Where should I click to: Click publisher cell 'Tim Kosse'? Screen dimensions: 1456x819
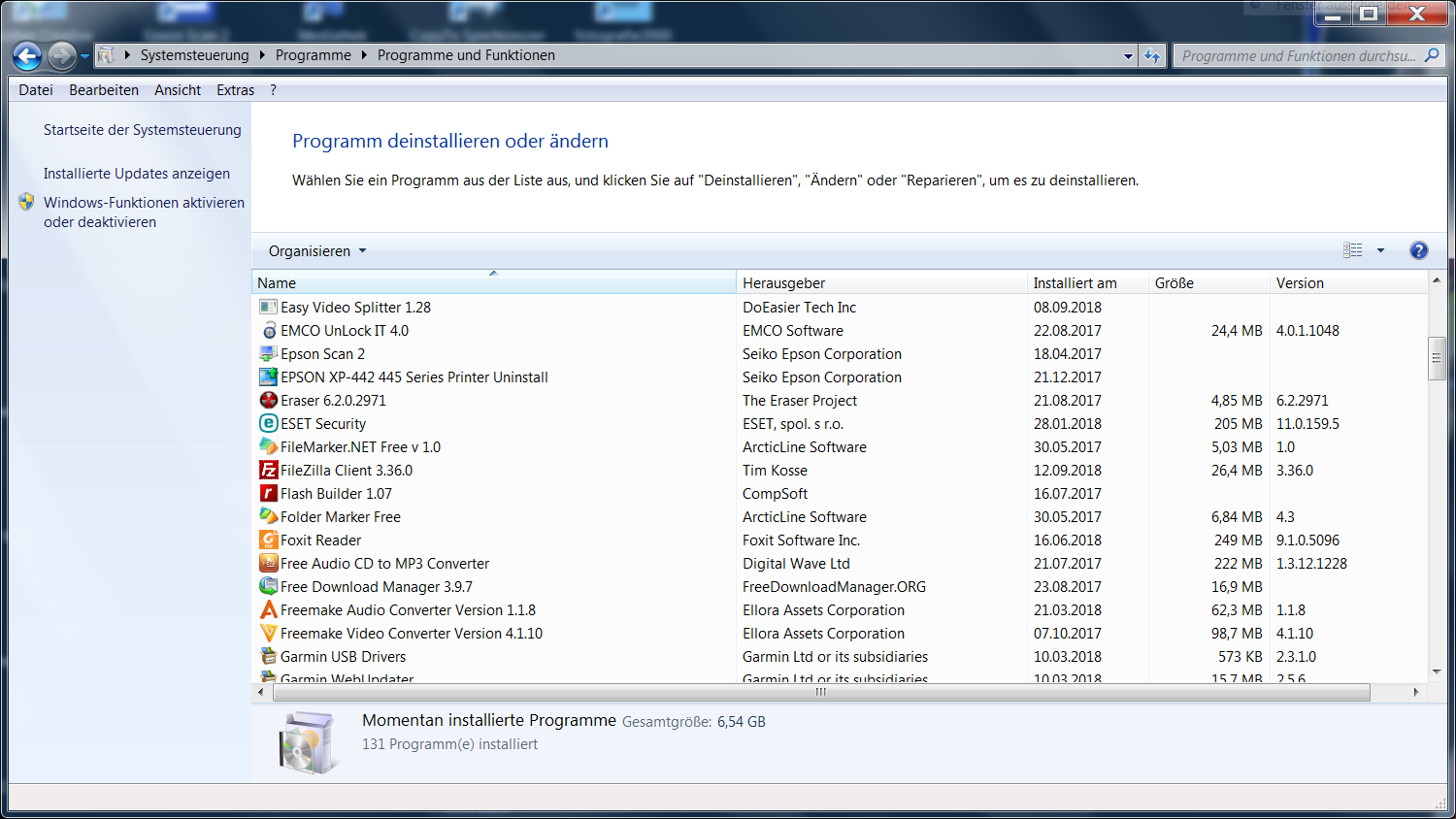point(775,471)
